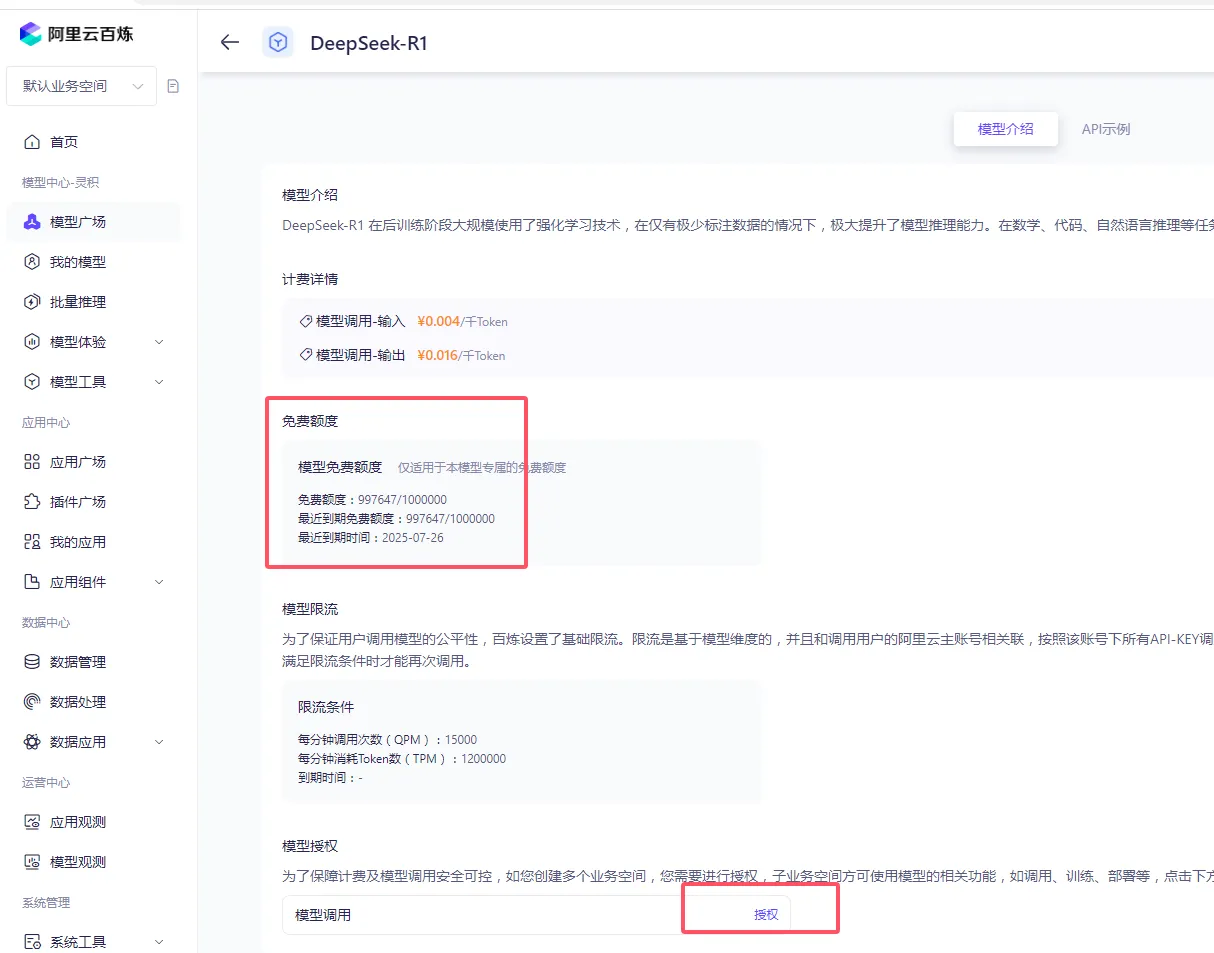Expand the 应用组件 menu chevron

[x=159, y=582]
